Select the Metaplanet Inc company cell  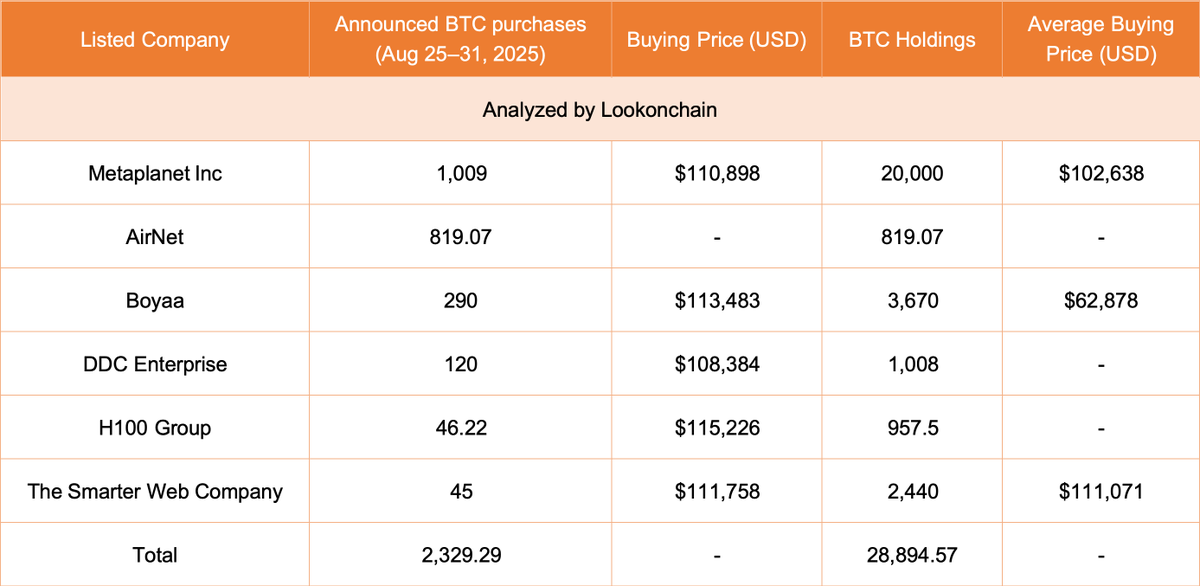pos(154,173)
